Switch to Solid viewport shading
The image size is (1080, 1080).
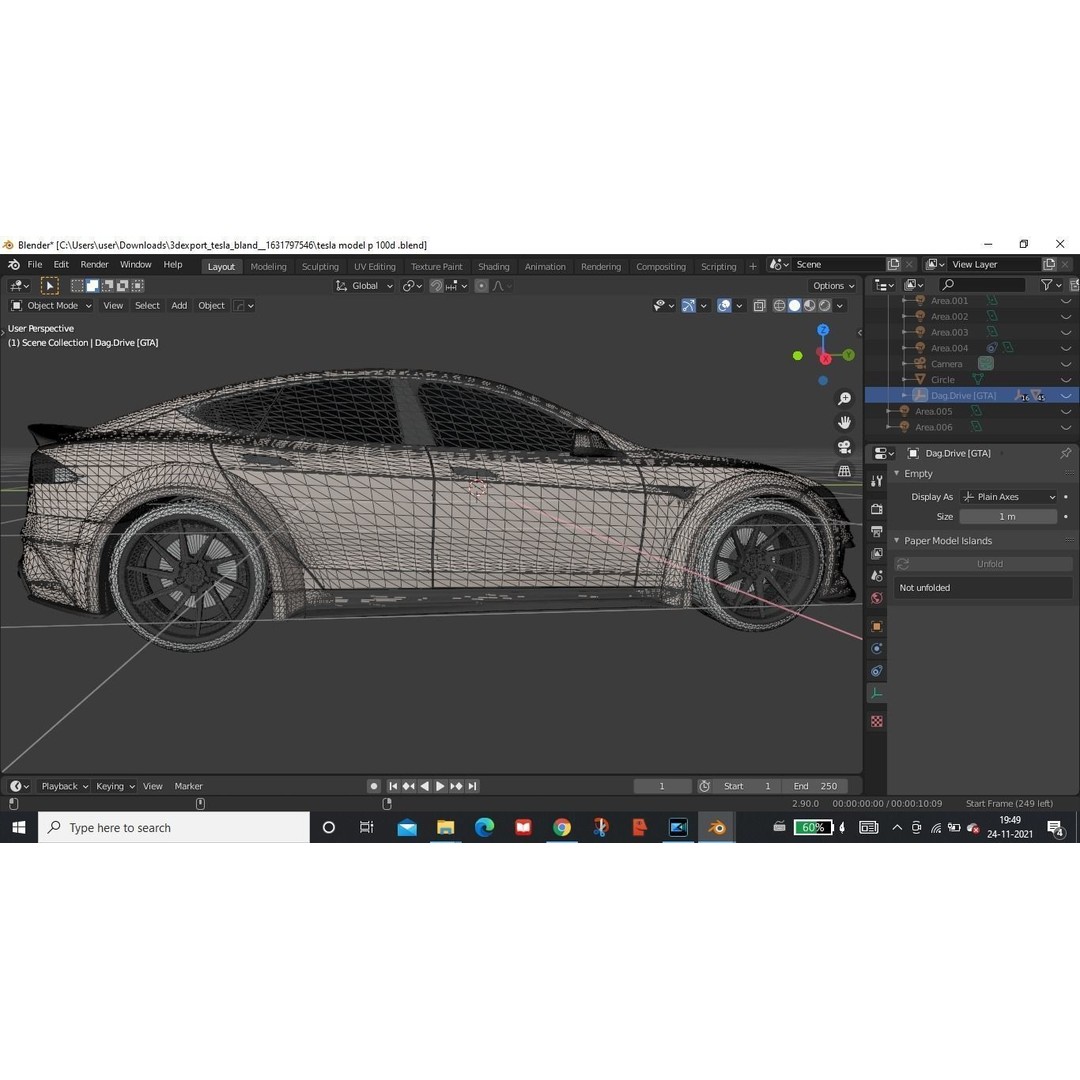(x=794, y=305)
